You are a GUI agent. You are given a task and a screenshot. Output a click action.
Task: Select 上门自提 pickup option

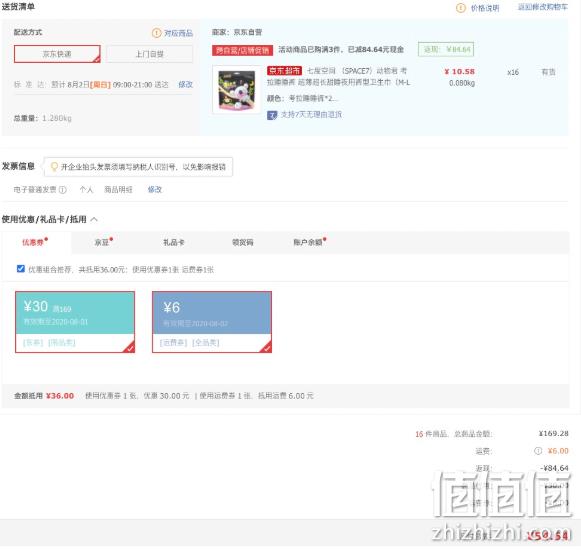[x=149, y=54]
